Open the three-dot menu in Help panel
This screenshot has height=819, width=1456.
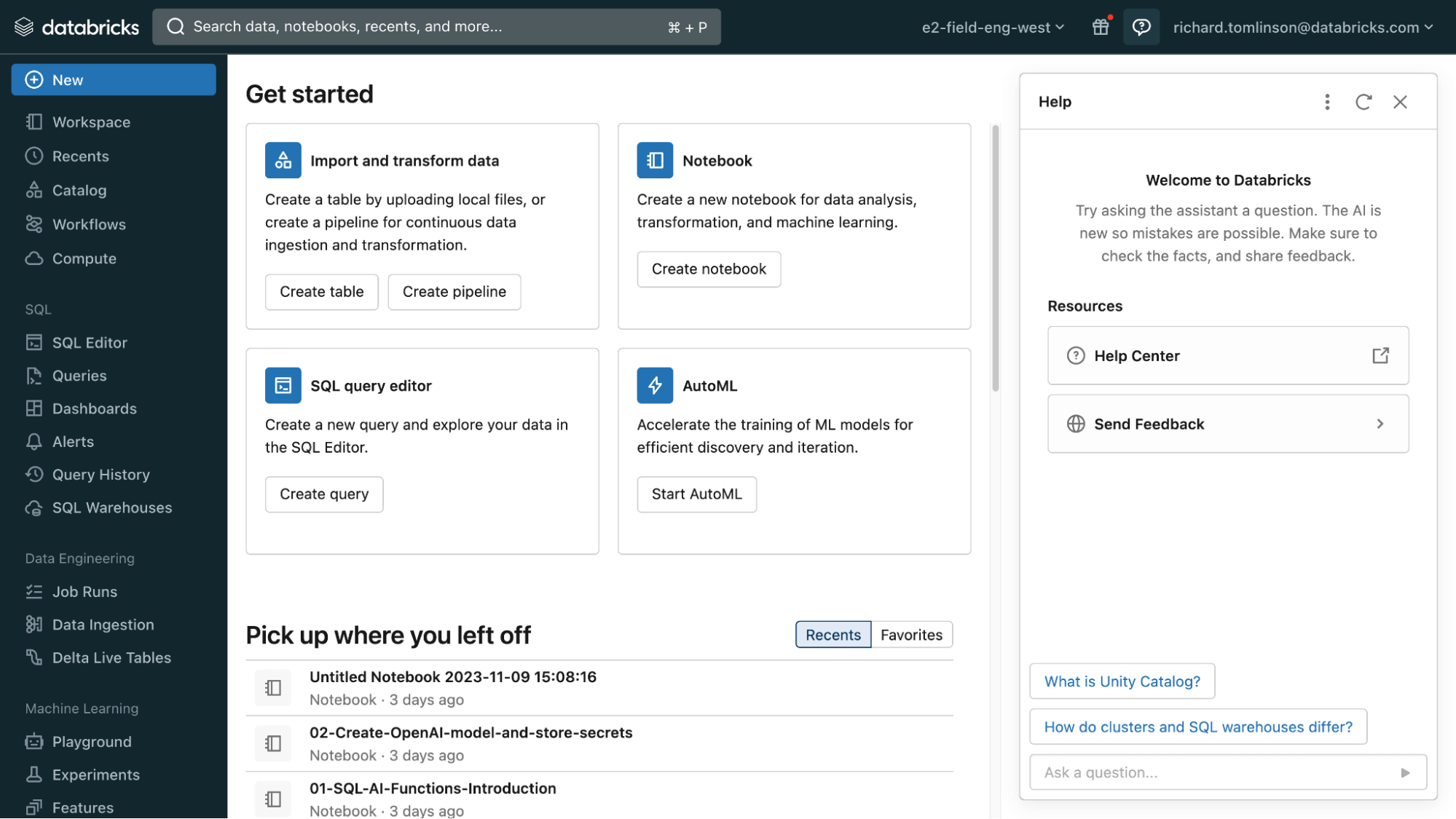(x=1327, y=102)
